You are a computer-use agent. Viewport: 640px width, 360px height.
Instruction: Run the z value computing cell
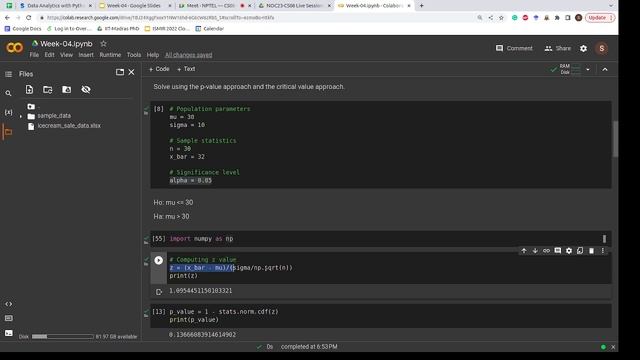tap(158, 260)
